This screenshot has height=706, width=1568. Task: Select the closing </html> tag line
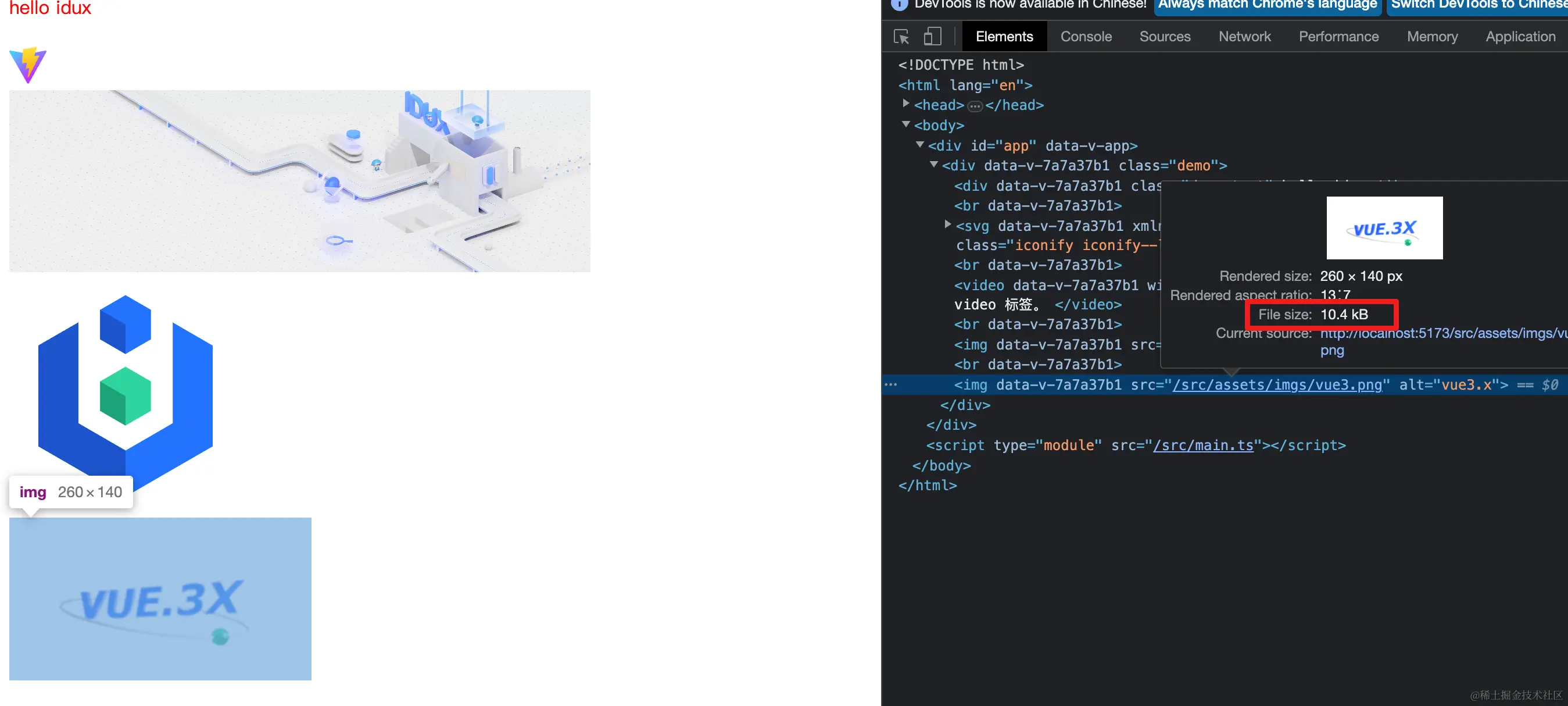tap(928, 486)
